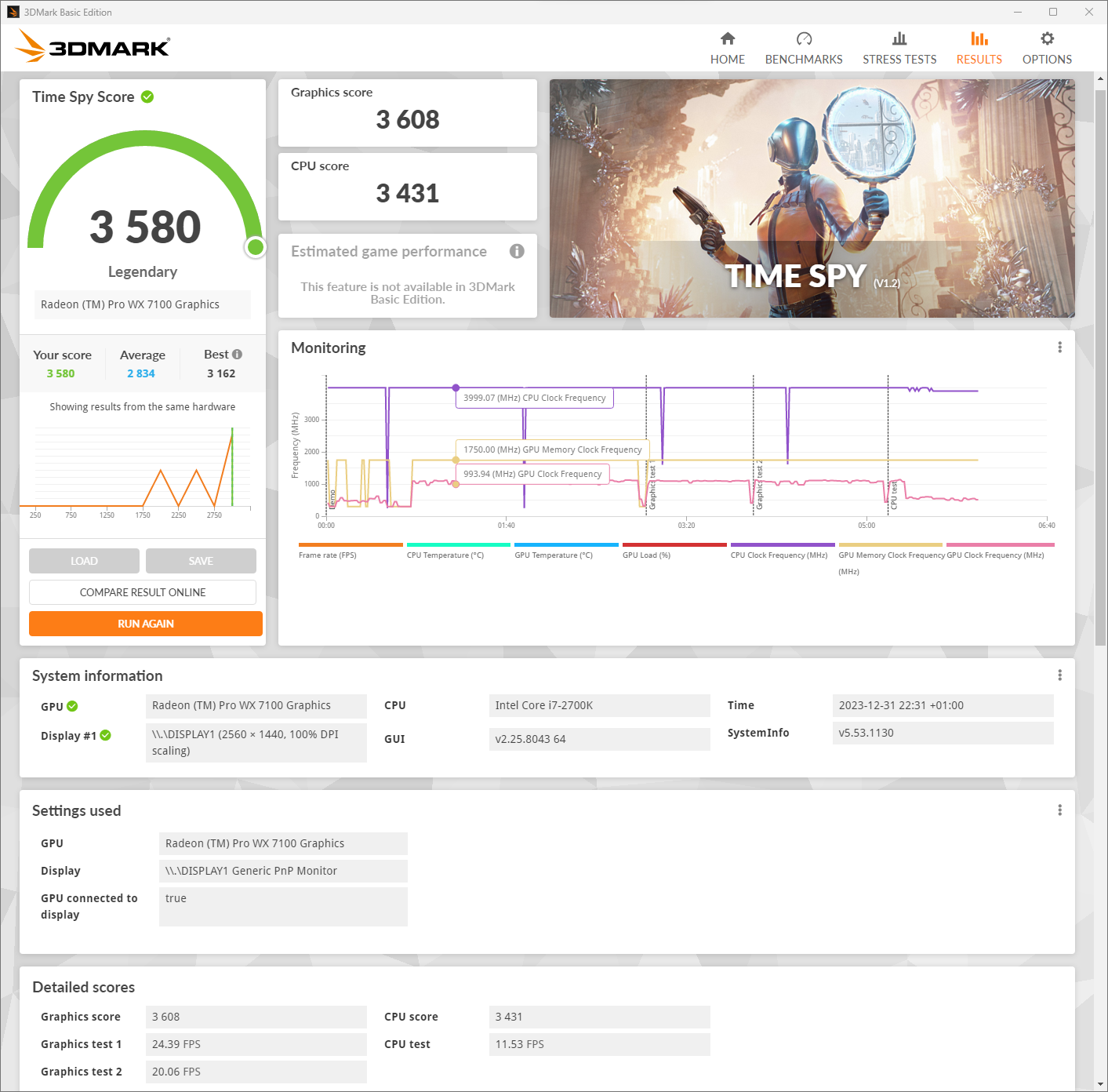Click GPU connected to display value true
1108x1092 pixels.
pyautogui.click(x=283, y=907)
